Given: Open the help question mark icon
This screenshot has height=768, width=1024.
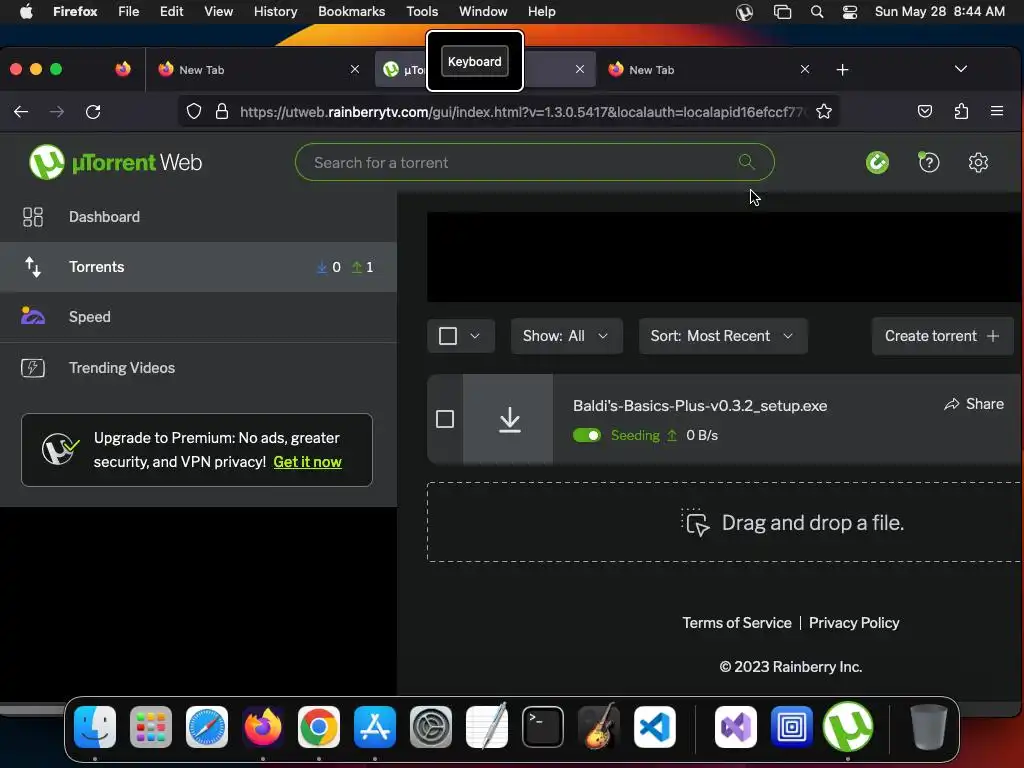Looking at the screenshot, I should tap(929, 162).
